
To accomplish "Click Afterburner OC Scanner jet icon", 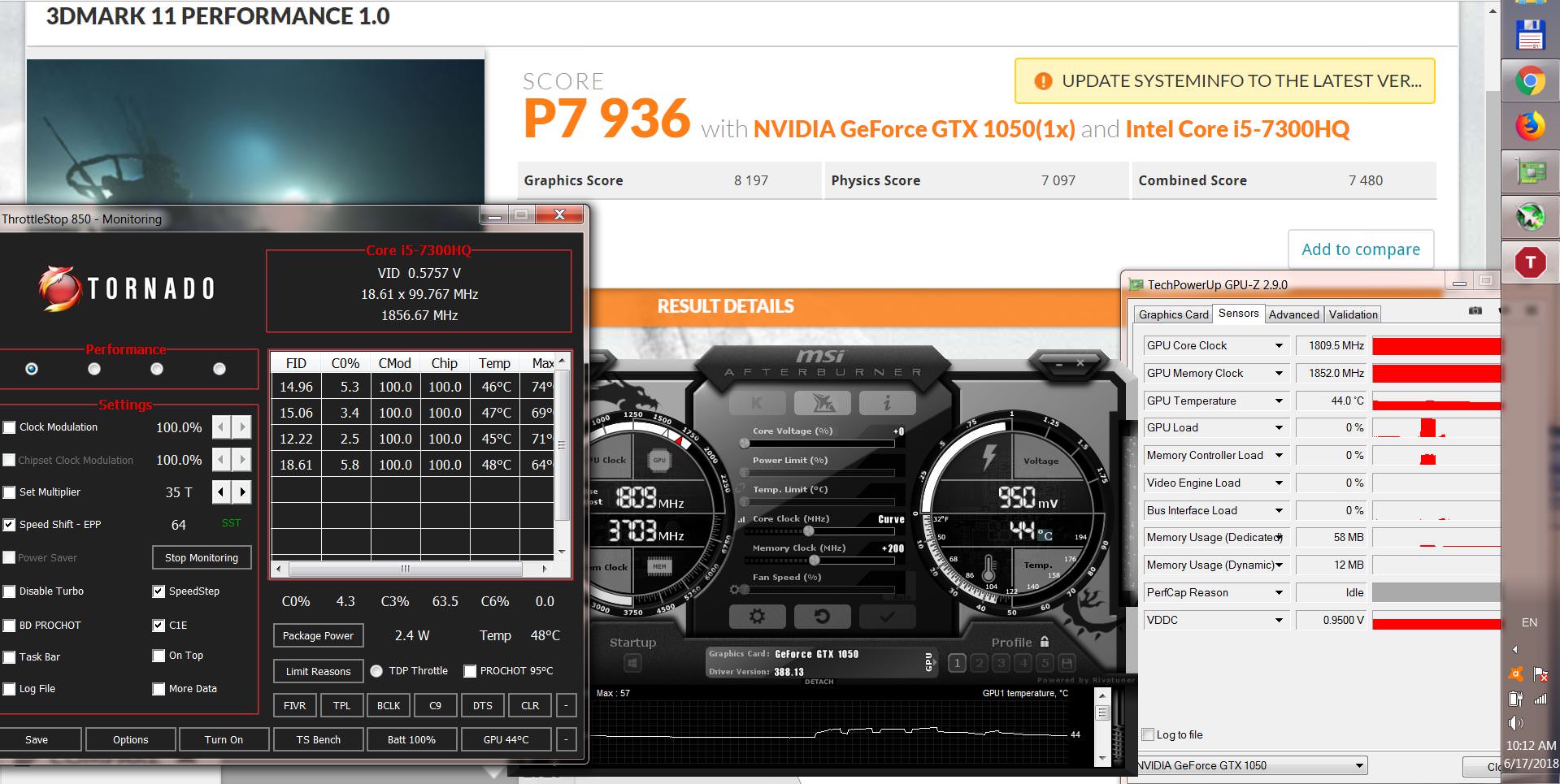I will [822, 402].
